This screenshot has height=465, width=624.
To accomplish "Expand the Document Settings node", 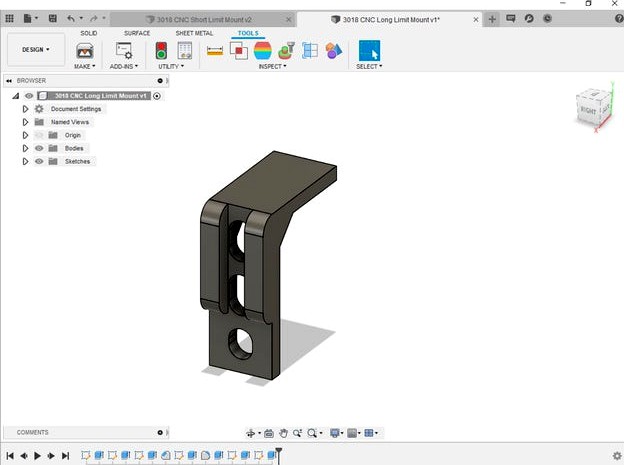I will (25, 109).
